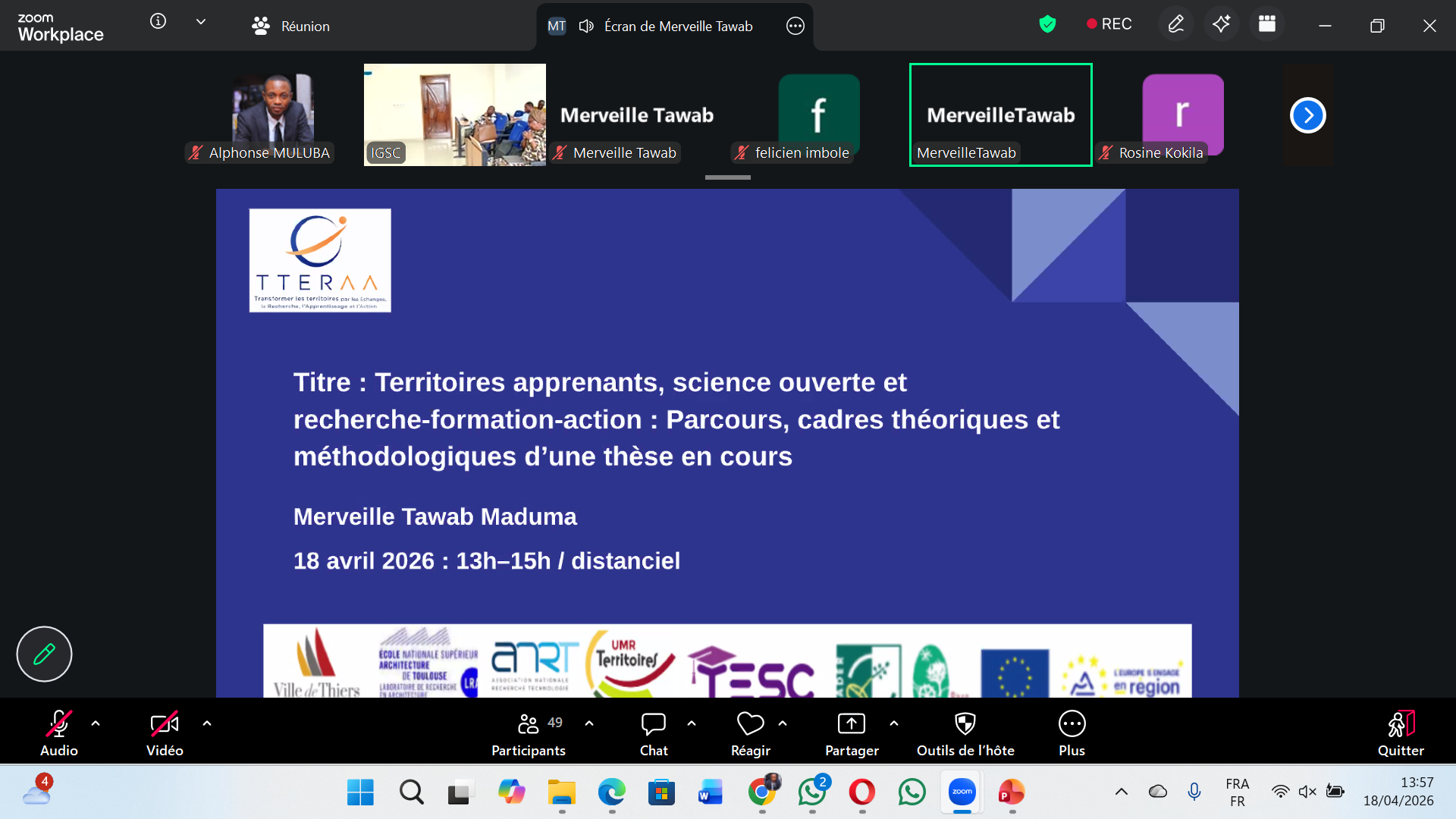Image resolution: width=1456 pixels, height=819 pixels.
Task: Select the Écran de Merveille Tawab tab
Action: click(677, 26)
